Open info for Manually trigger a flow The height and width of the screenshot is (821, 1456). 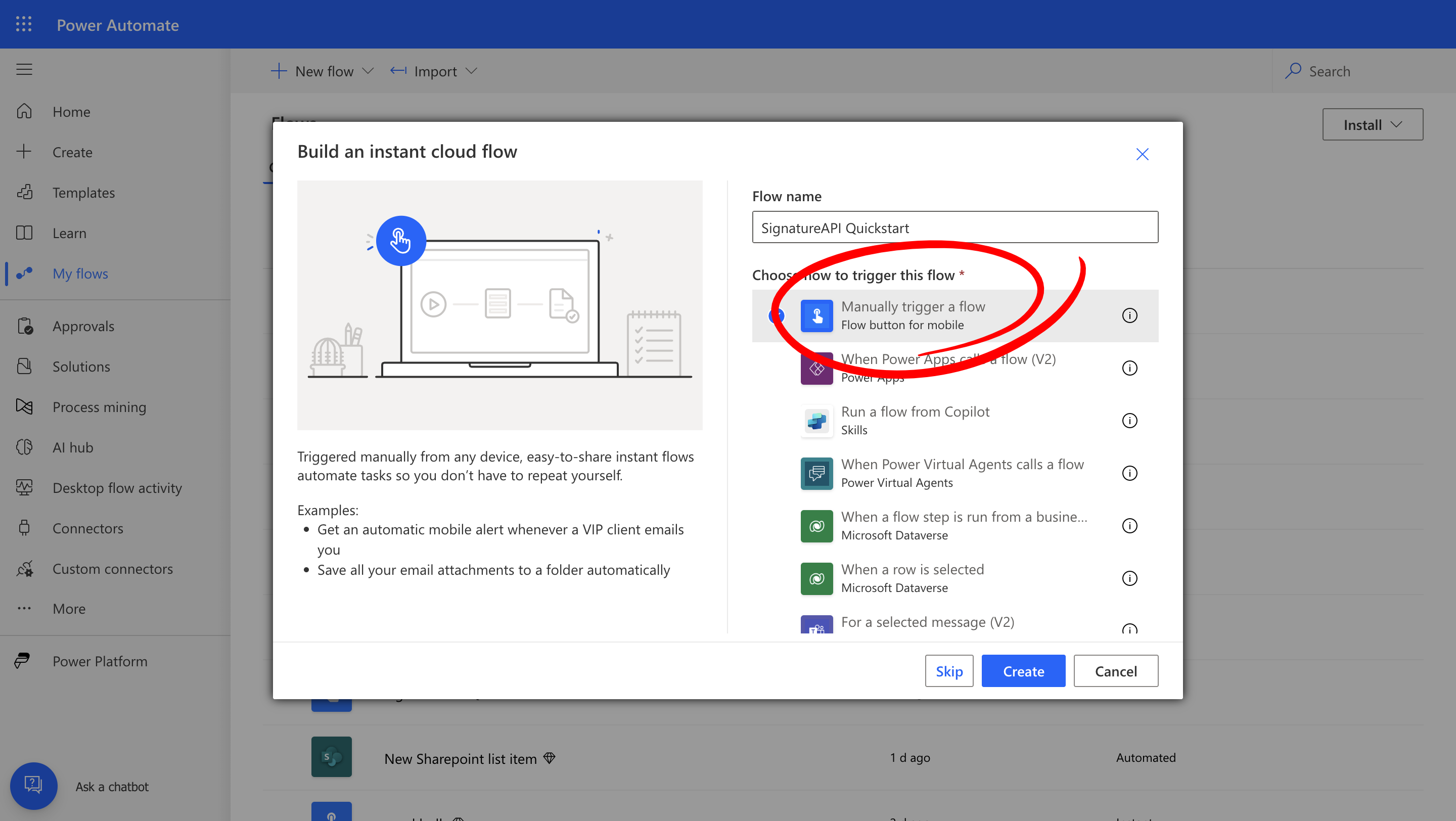[x=1129, y=315]
